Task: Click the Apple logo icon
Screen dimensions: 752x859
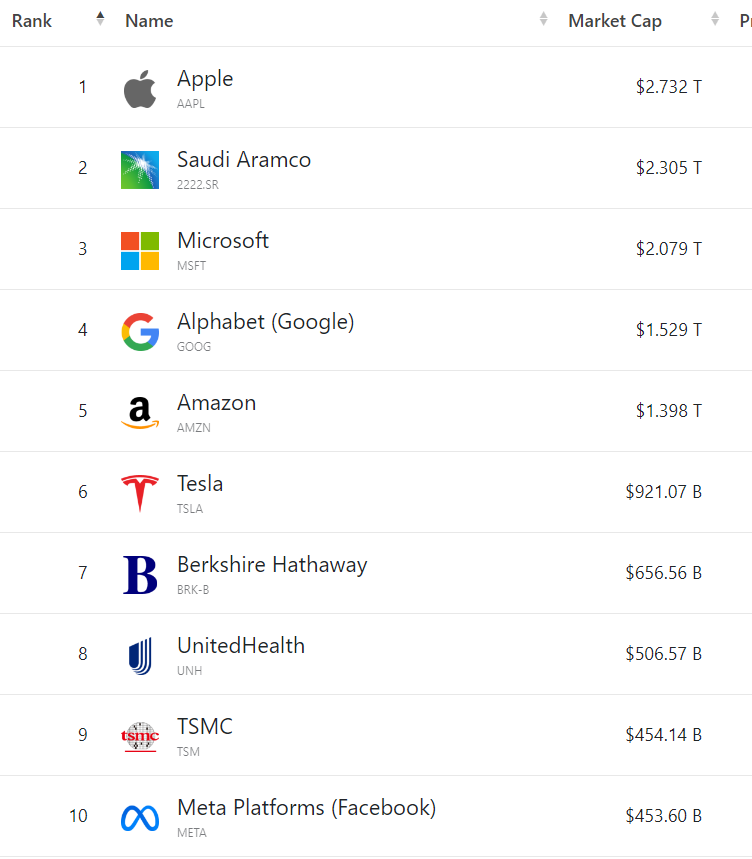Action: [x=140, y=89]
